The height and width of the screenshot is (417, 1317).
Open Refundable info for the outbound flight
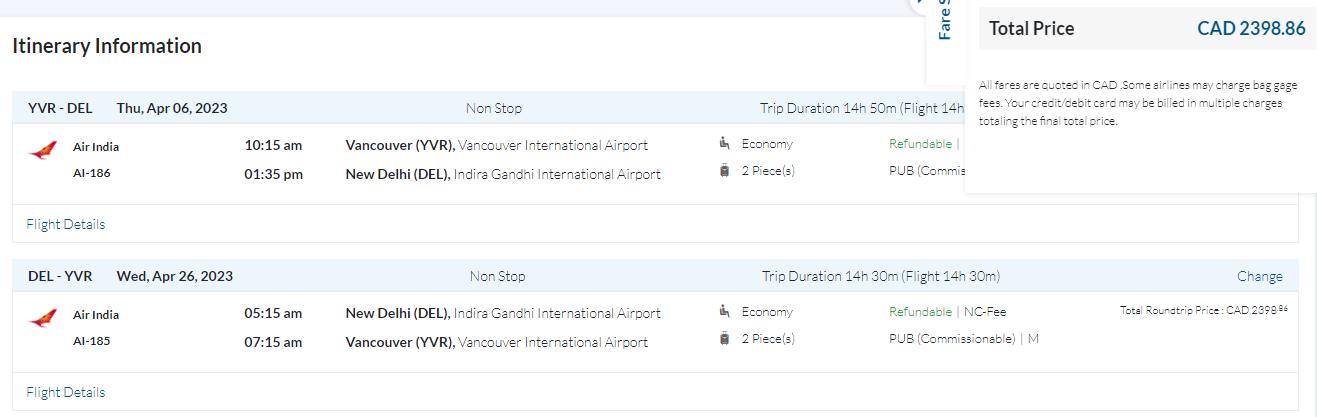920,144
